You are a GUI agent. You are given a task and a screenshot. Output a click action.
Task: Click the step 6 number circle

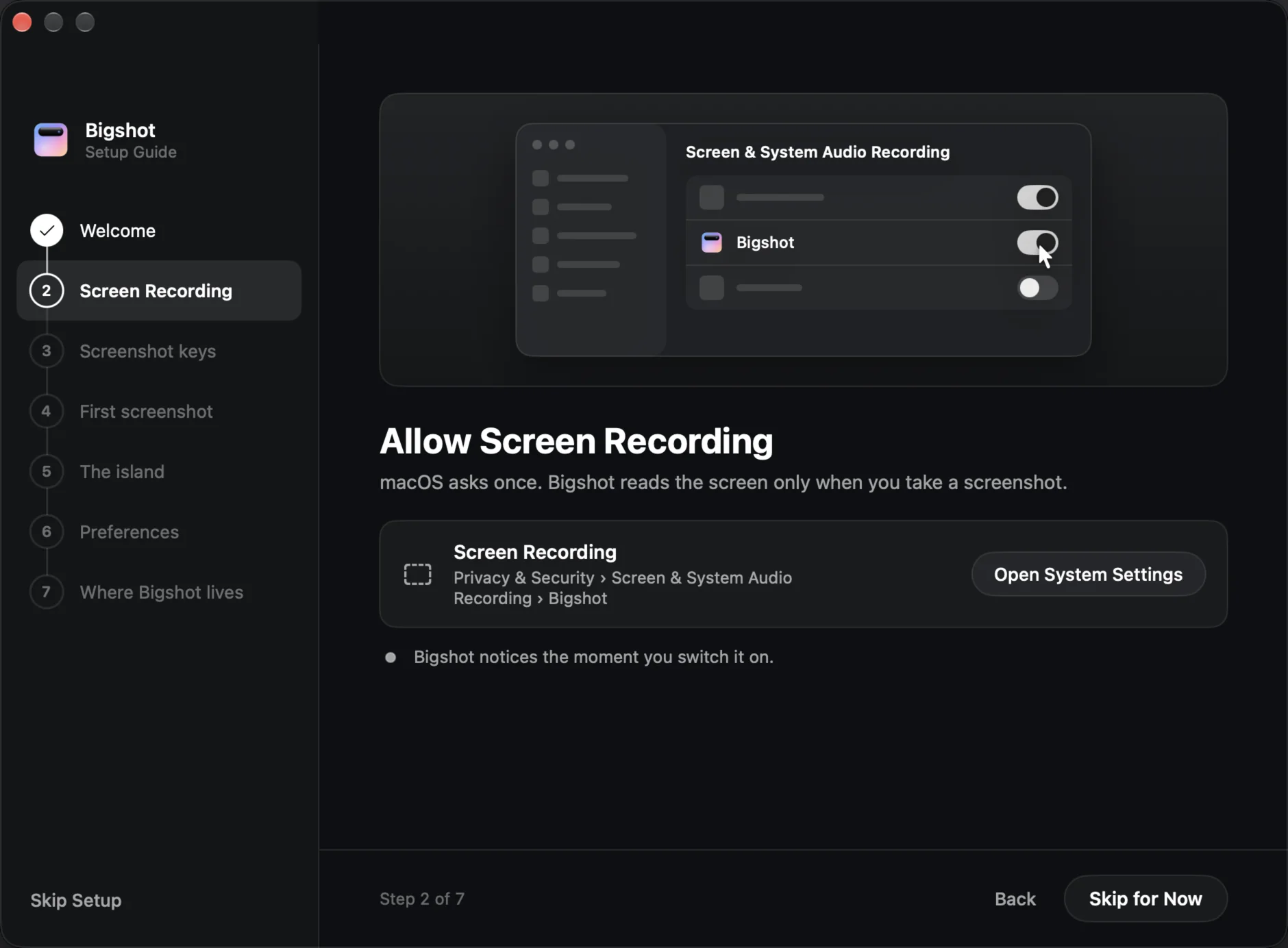(47, 532)
